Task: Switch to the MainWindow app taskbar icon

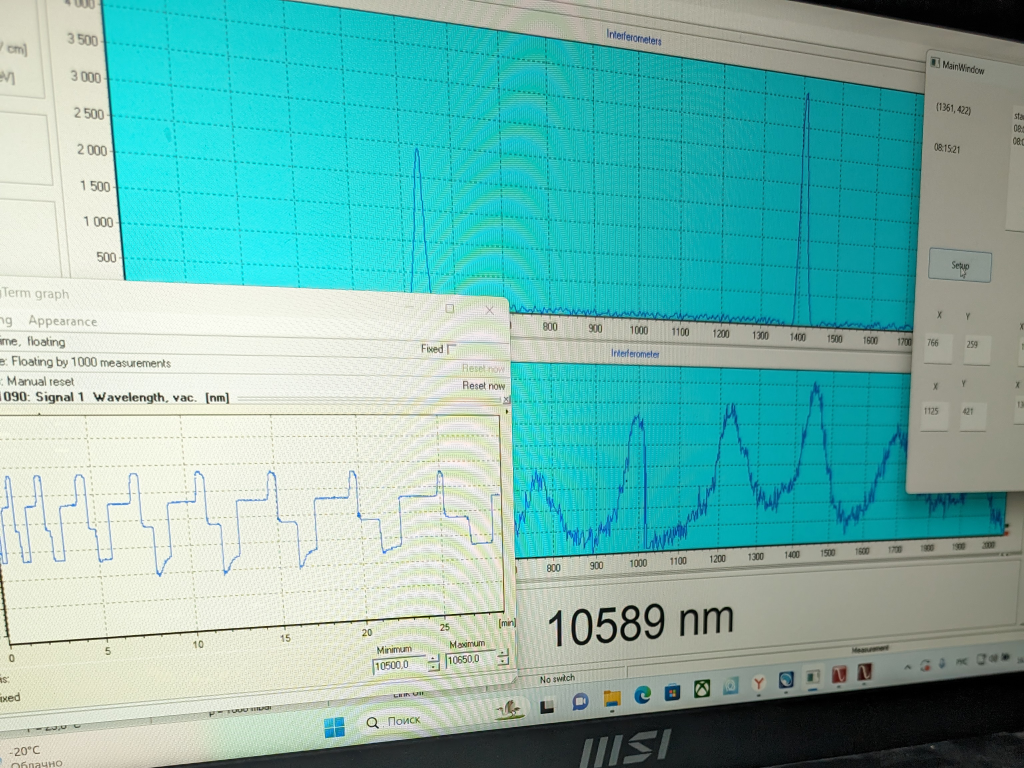Action: click(x=812, y=677)
